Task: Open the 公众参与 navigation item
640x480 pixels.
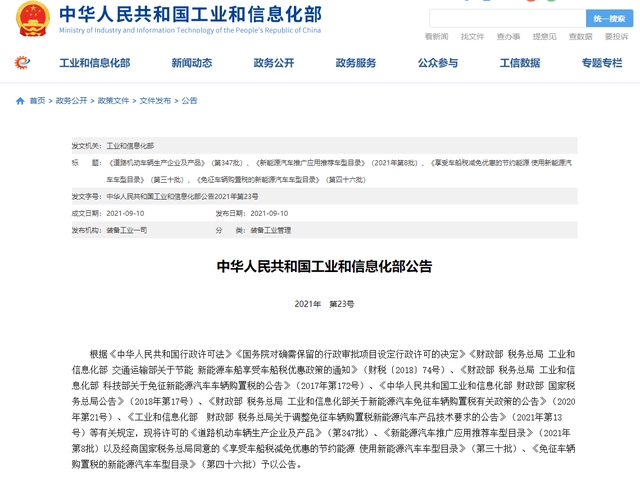Action: point(437,63)
